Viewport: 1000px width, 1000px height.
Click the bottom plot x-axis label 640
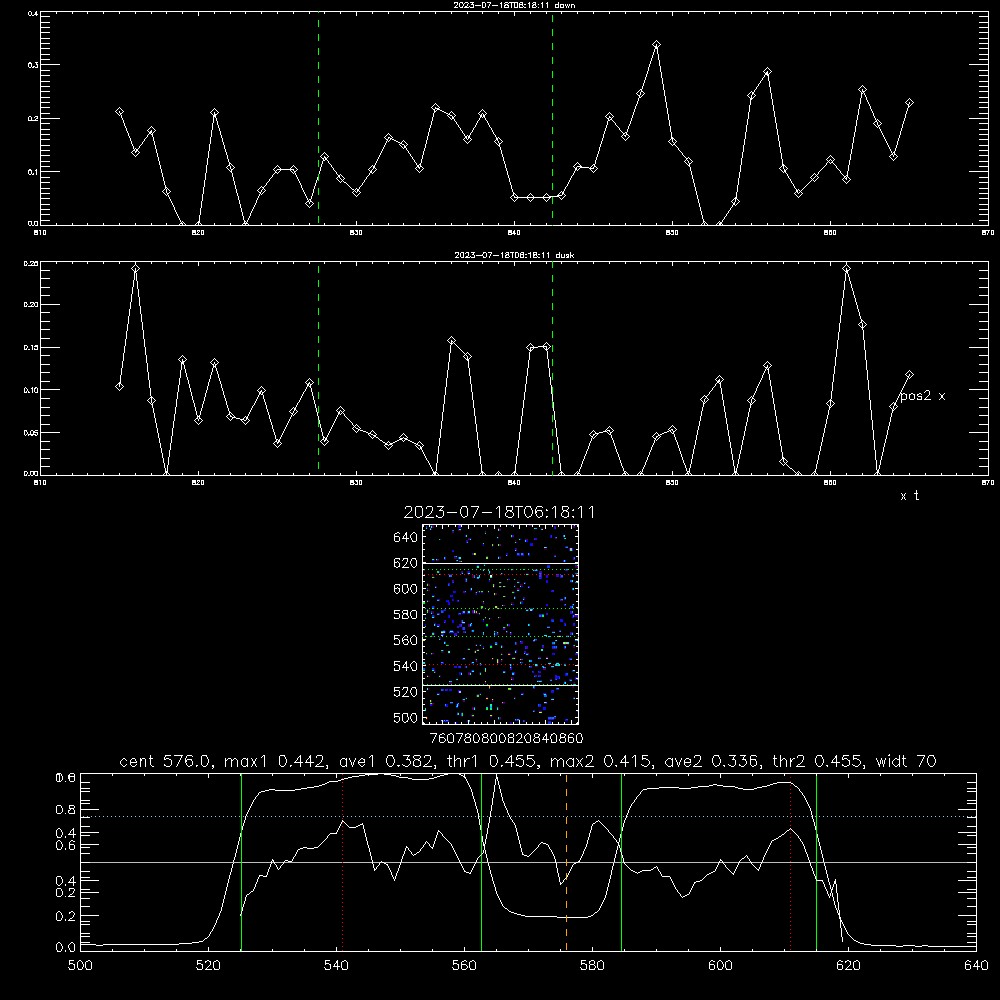click(x=976, y=966)
